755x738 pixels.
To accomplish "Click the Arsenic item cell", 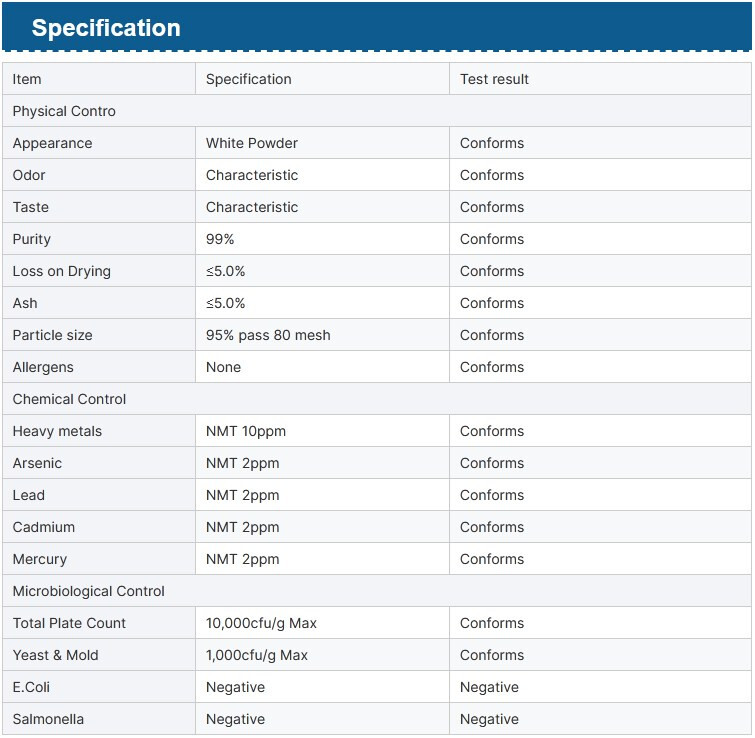I will pos(99,463).
